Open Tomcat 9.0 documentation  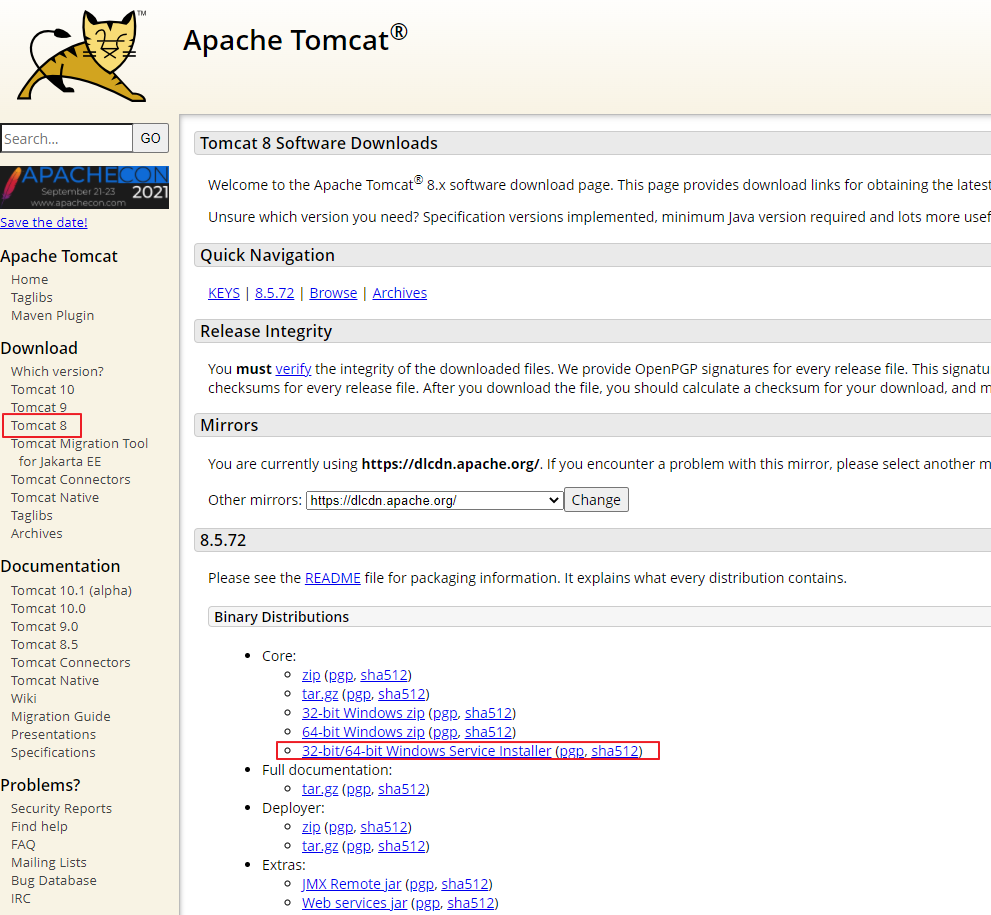[x=44, y=626]
